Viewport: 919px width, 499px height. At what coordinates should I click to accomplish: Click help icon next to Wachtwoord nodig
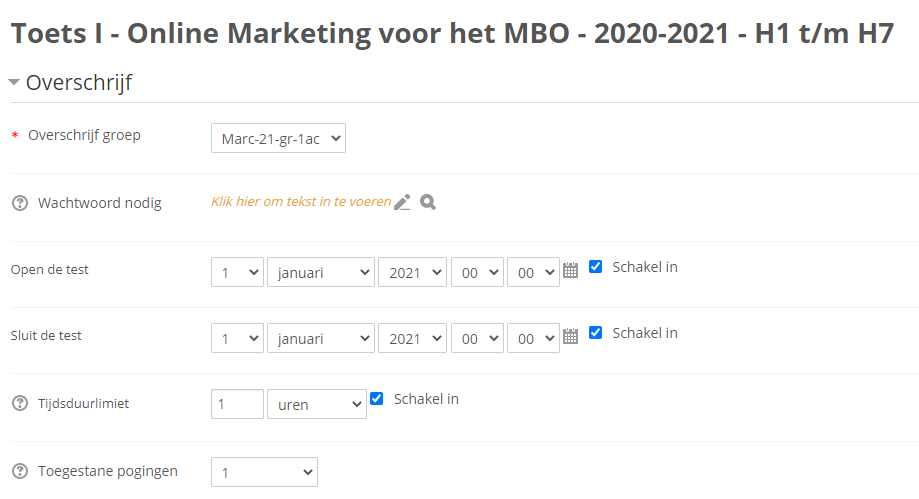click(x=19, y=203)
